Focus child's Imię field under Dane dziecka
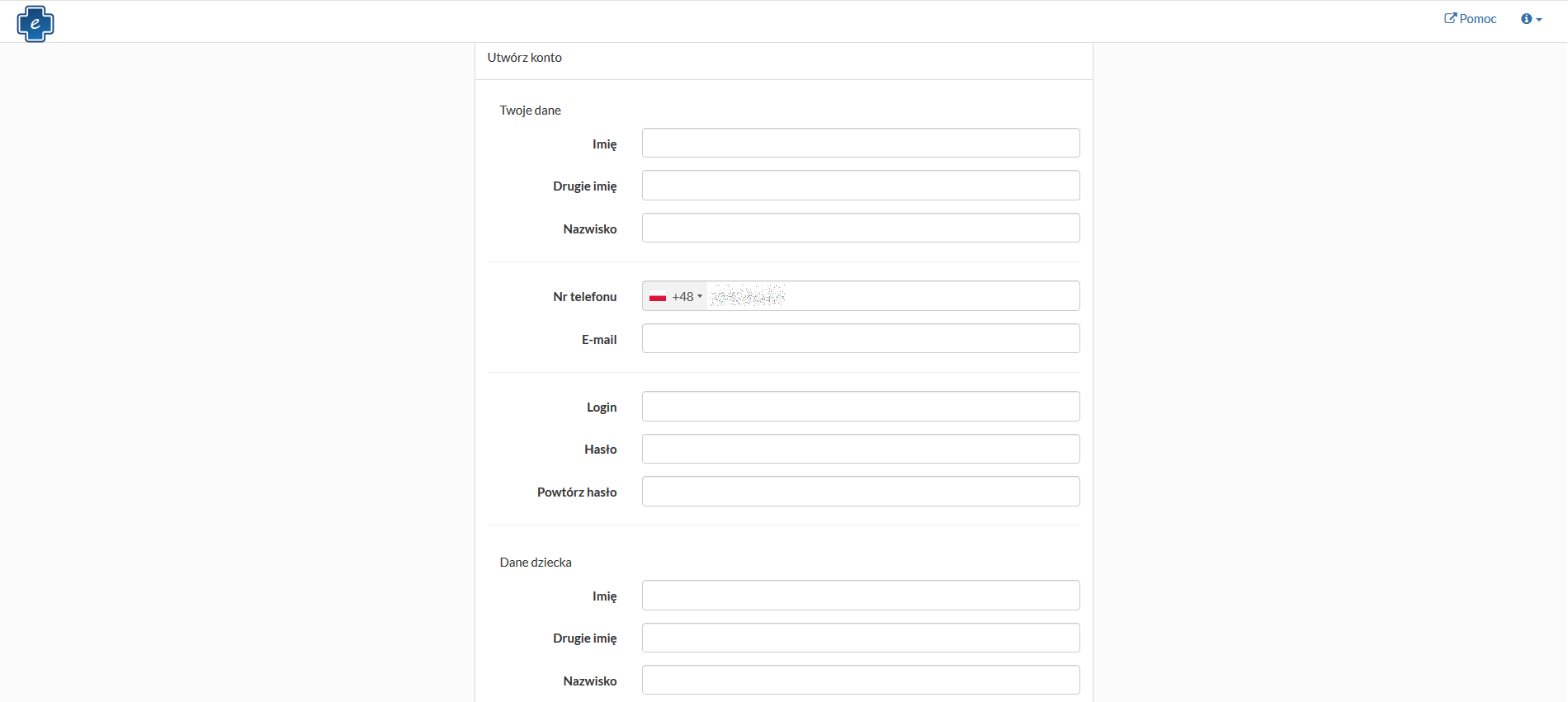This screenshot has width=1568, height=702. click(x=861, y=596)
